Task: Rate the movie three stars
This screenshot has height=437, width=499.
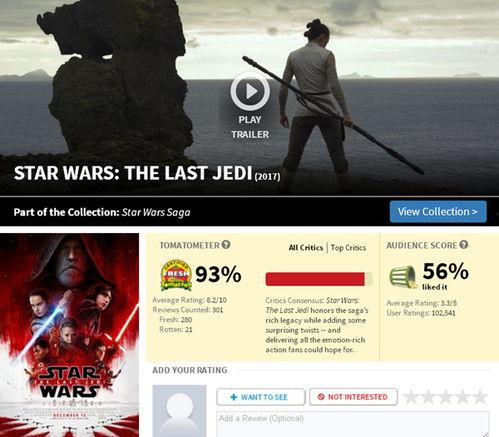Action: pos(446,397)
